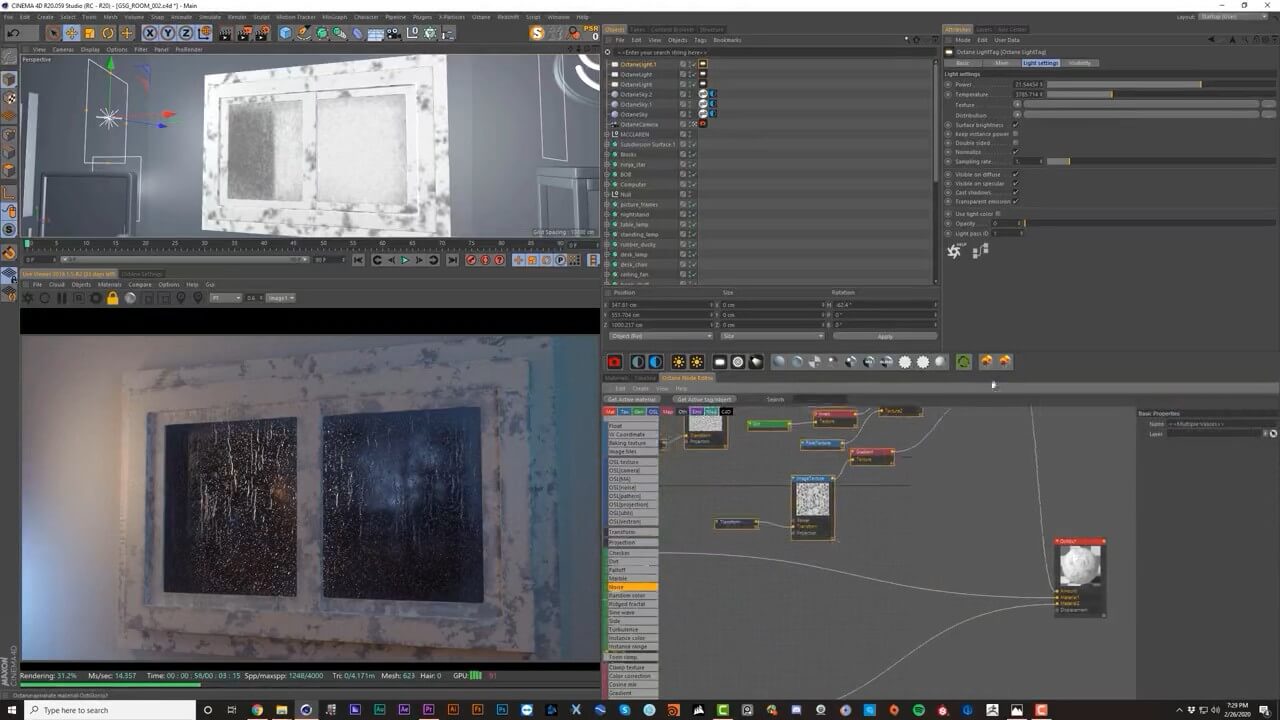Viewport: 1280px width, 720px height.
Task: Click the Get Active material button
Action: 632,399
